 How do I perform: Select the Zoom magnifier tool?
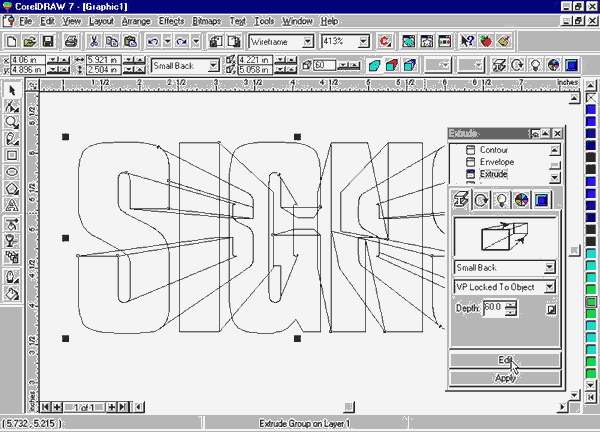point(12,123)
